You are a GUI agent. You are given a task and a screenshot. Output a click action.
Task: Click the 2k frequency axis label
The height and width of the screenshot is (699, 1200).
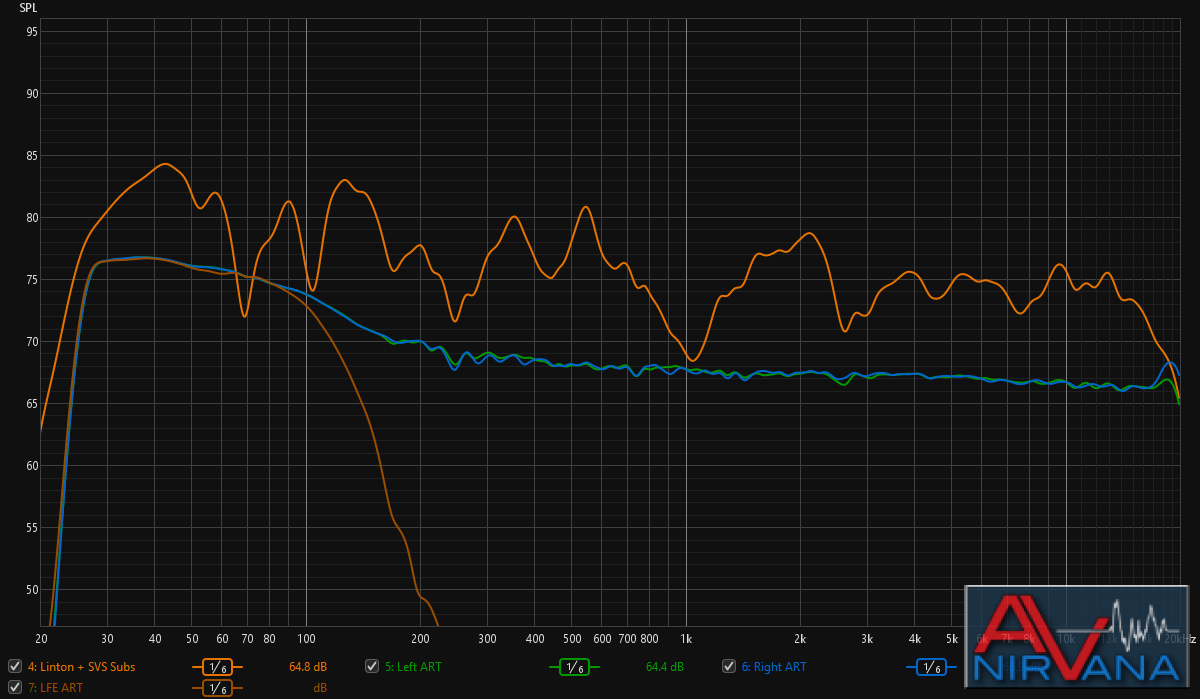pos(800,638)
